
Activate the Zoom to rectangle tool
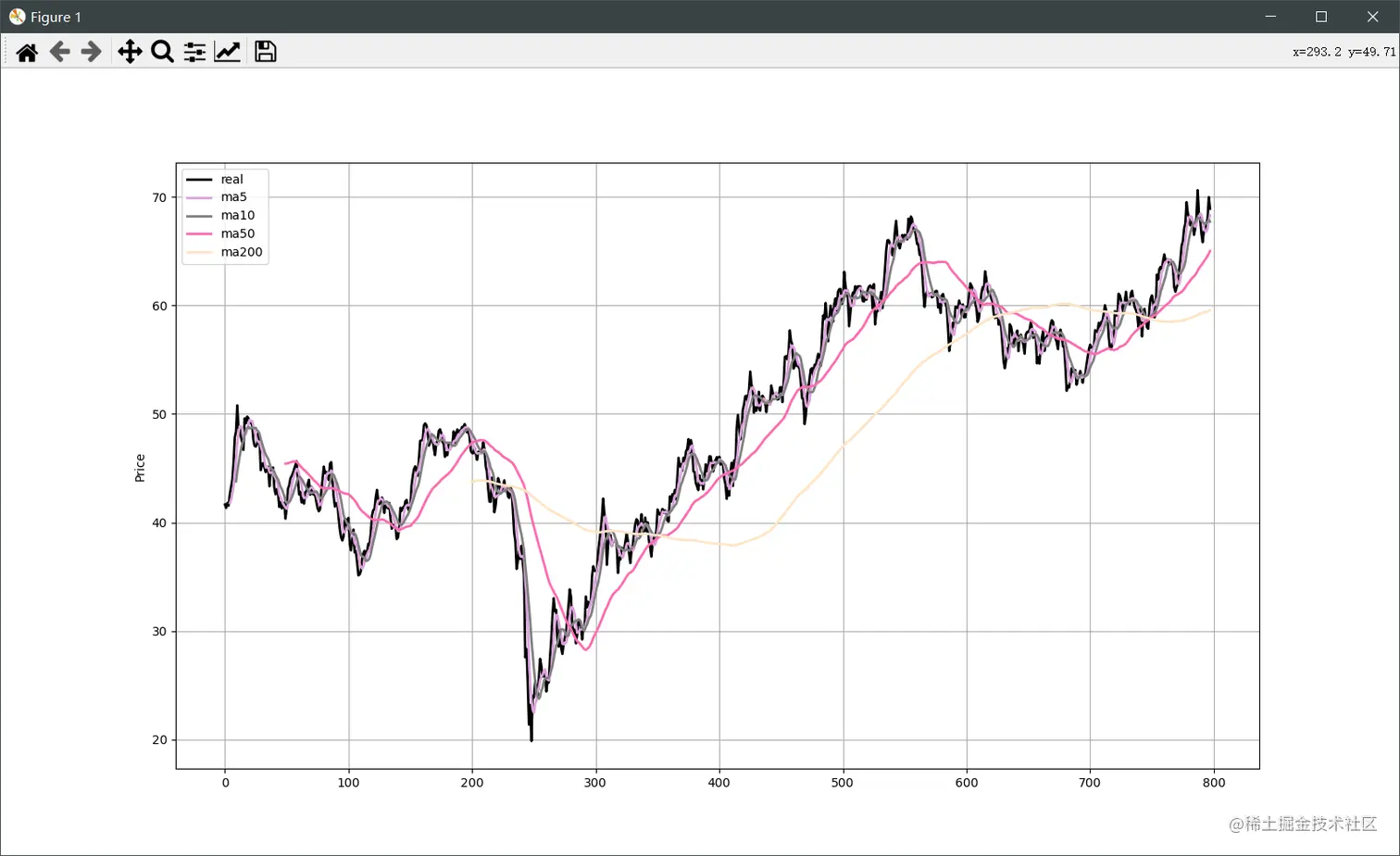click(162, 52)
